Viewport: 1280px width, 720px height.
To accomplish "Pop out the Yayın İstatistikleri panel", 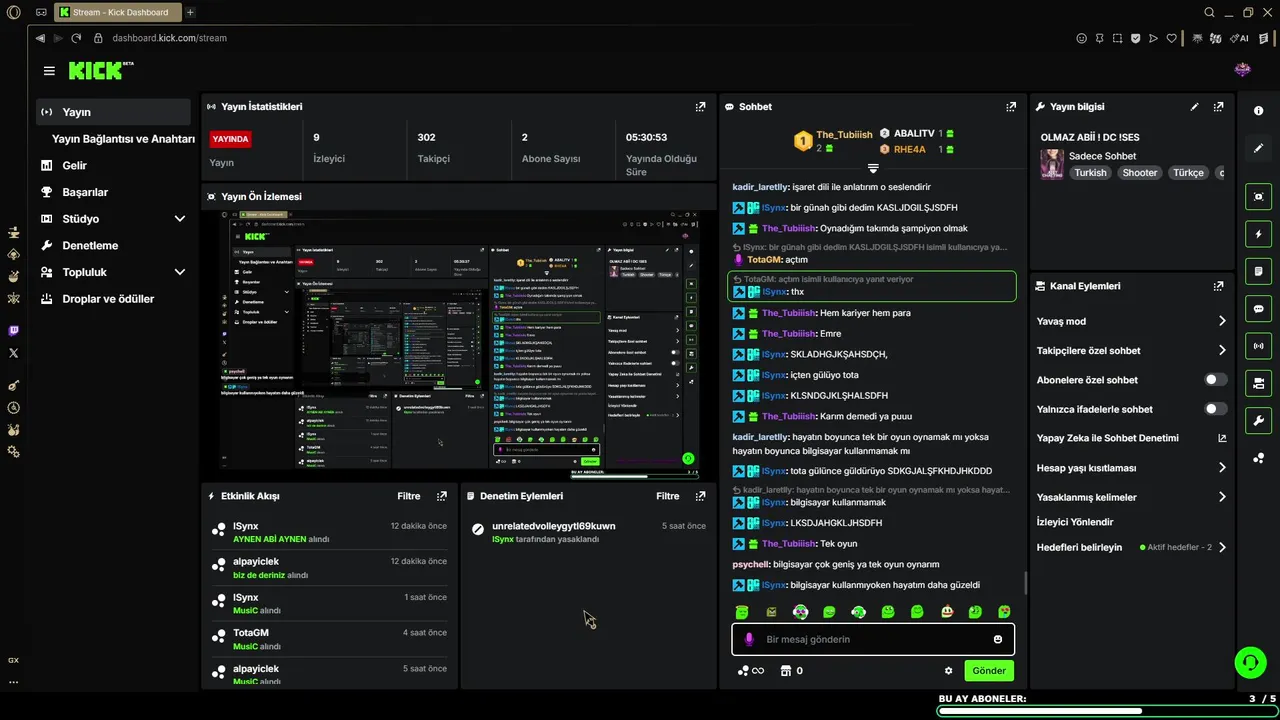I will 700,107.
